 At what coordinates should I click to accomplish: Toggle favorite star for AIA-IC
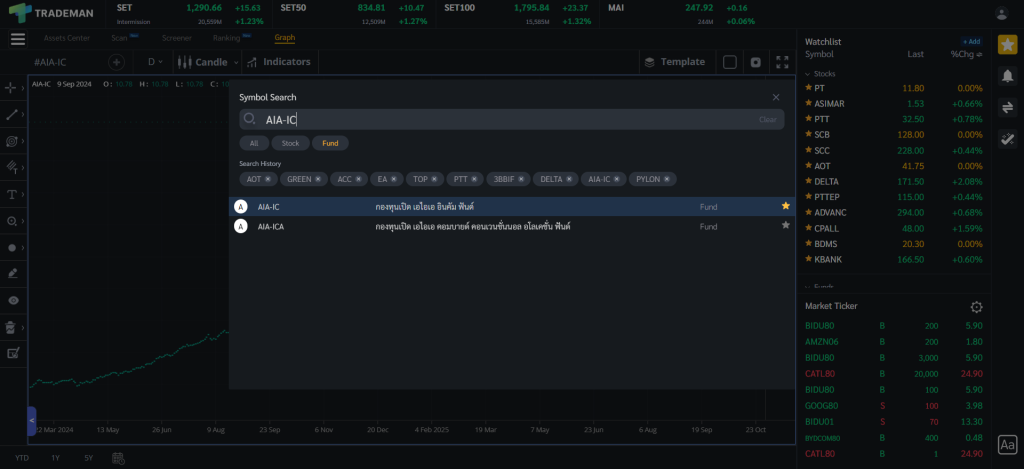(785, 206)
